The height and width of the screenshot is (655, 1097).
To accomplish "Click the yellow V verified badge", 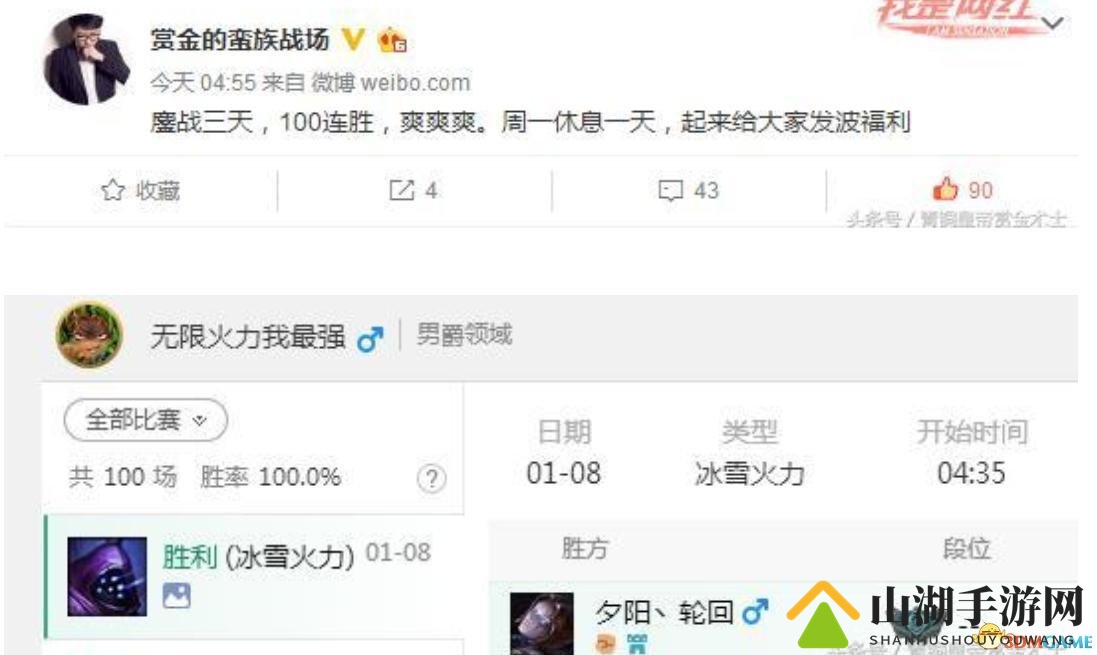I will point(353,39).
